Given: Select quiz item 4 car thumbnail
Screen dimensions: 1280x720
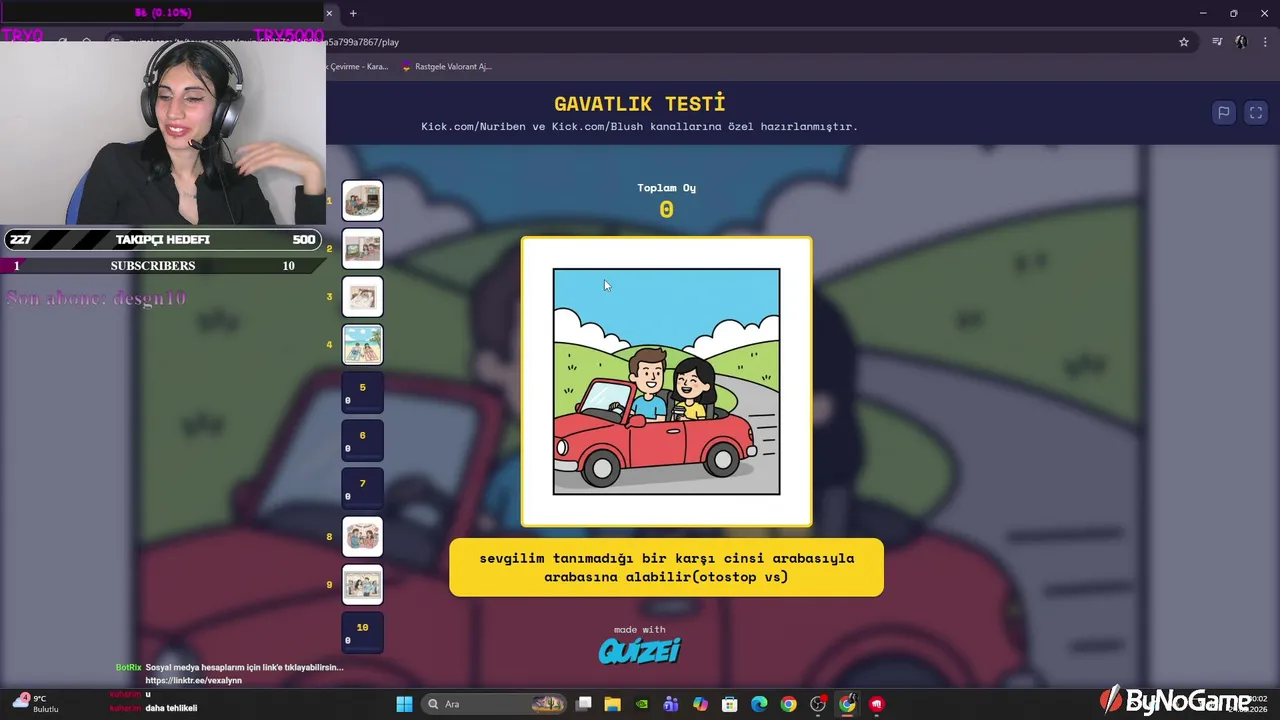Looking at the screenshot, I should tap(363, 345).
